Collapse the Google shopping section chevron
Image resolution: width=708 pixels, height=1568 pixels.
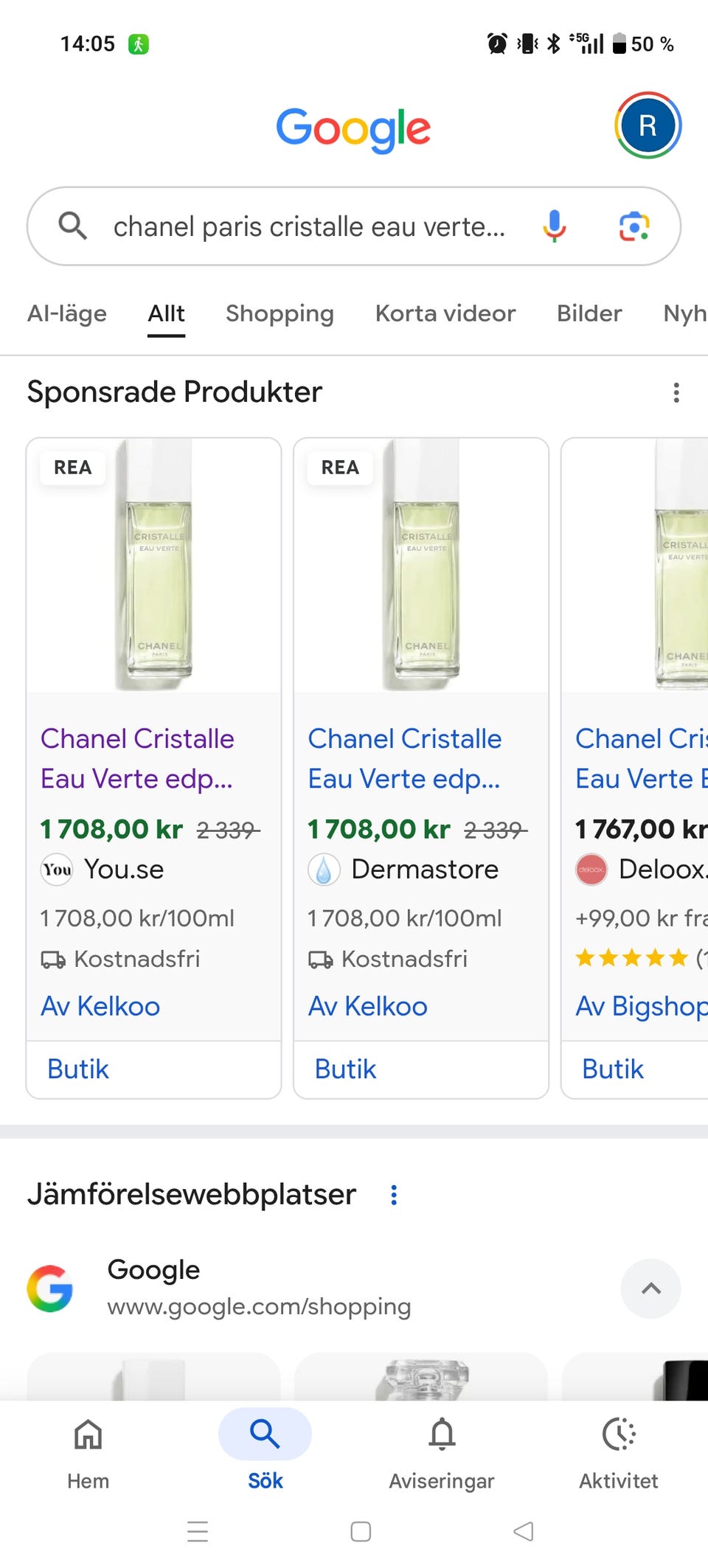coord(650,1288)
